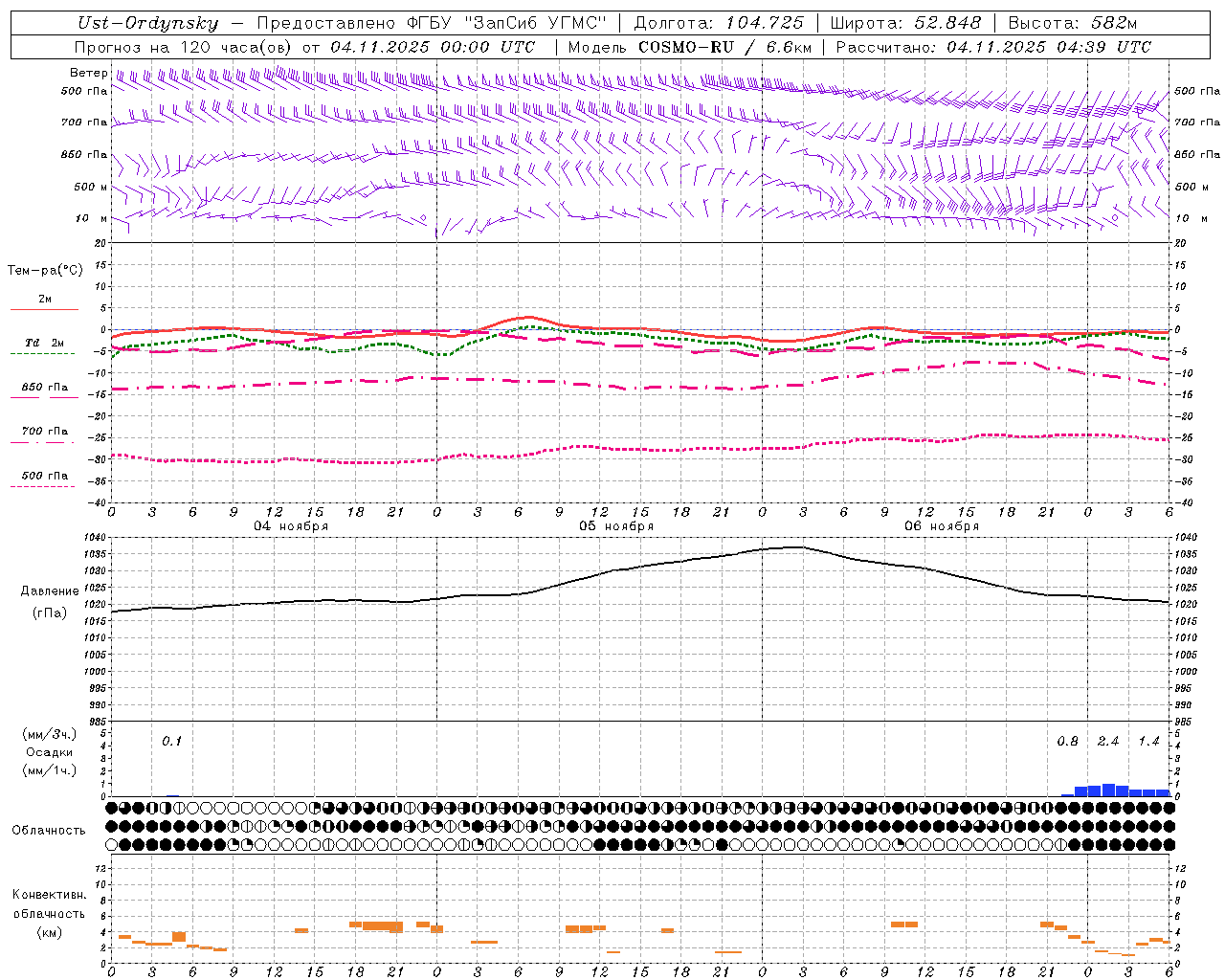The image size is (1225, 980).
Task: Click the 'Высота: 582м' elevation label
Action: click(x=1073, y=23)
